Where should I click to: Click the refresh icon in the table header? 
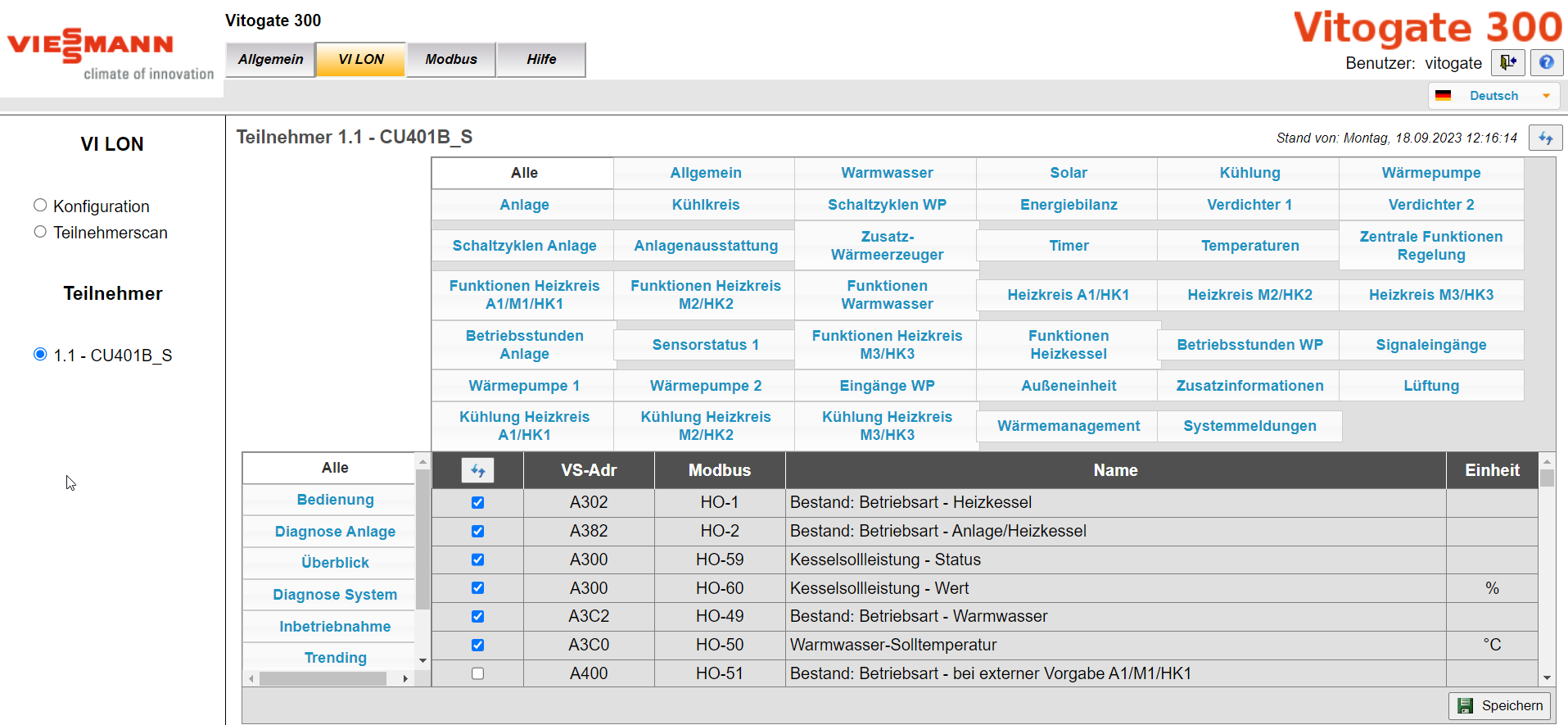pyautogui.click(x=478, y=470)
